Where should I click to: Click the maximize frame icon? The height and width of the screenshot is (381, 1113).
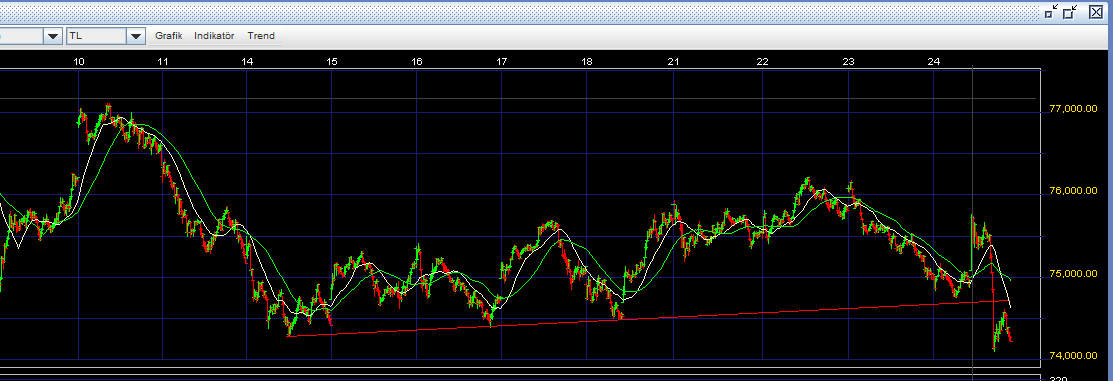(x=1070, y=11)
